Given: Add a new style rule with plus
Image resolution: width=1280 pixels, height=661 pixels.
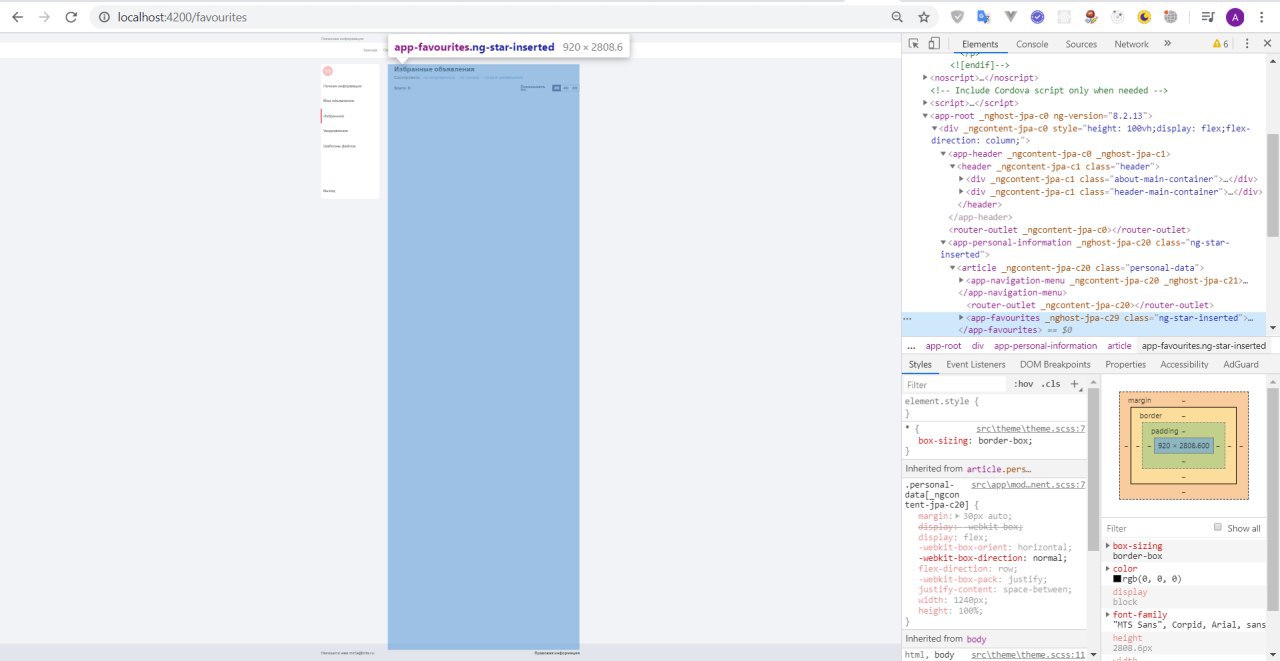Looking at the screenshot, I should click(1075, 384).
